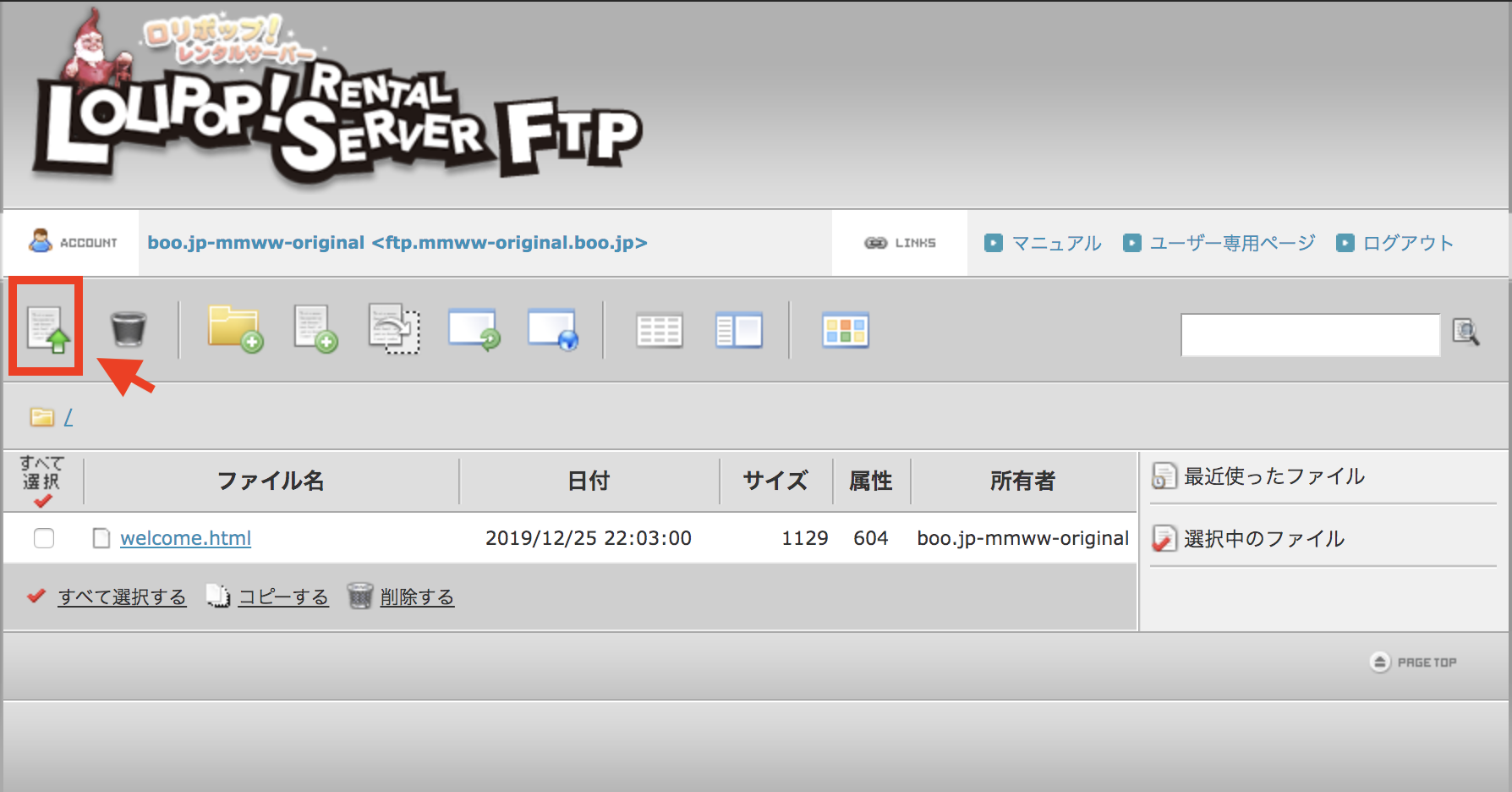Open 選択中のファイル panel

click(1263, 539)
